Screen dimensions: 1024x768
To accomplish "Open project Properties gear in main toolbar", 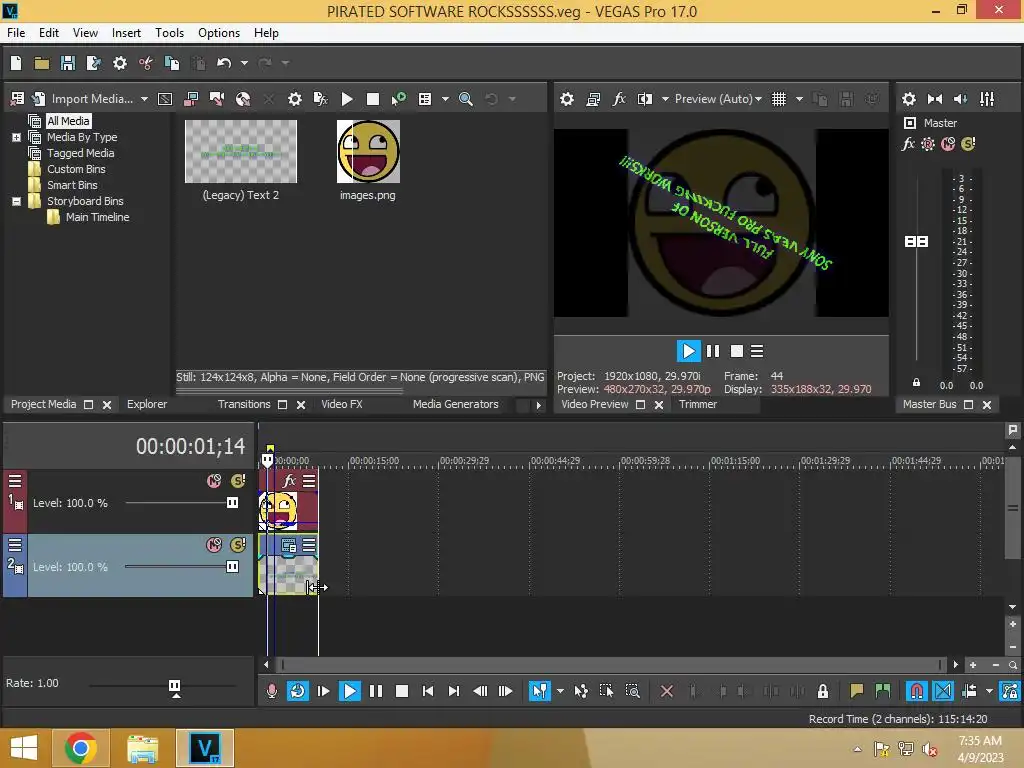I will click(120, 63).
